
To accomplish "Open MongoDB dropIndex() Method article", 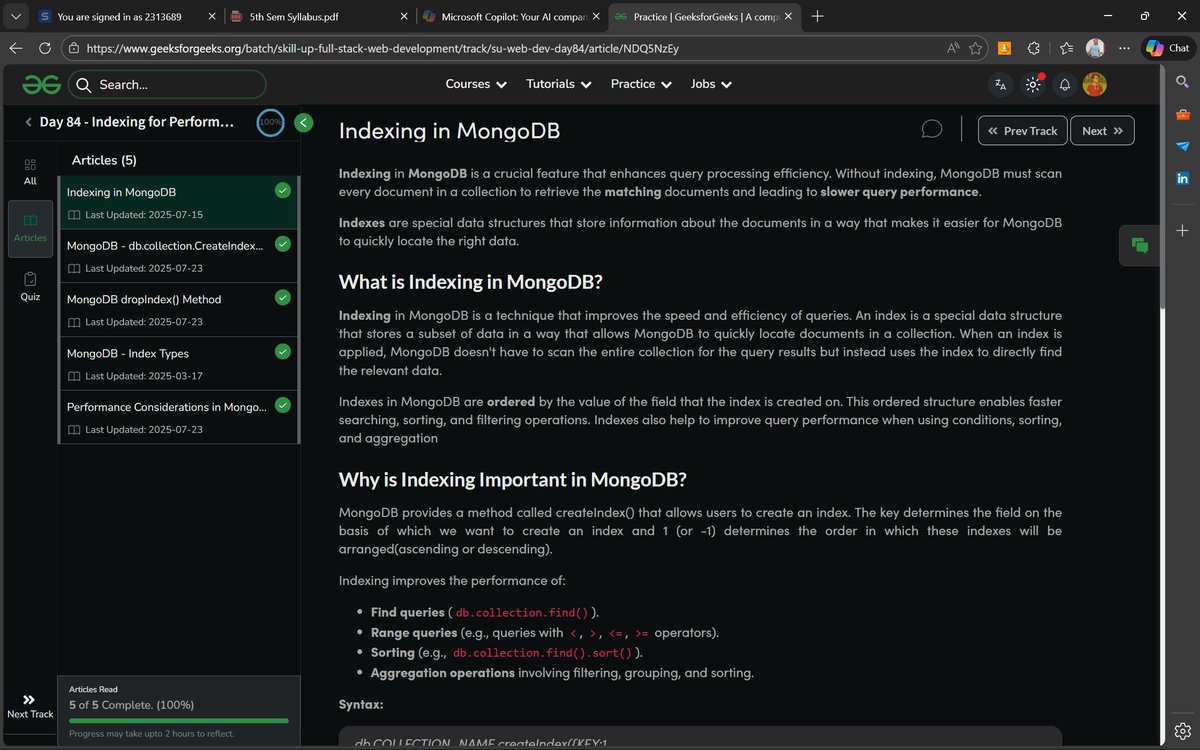I will [178, 310].
